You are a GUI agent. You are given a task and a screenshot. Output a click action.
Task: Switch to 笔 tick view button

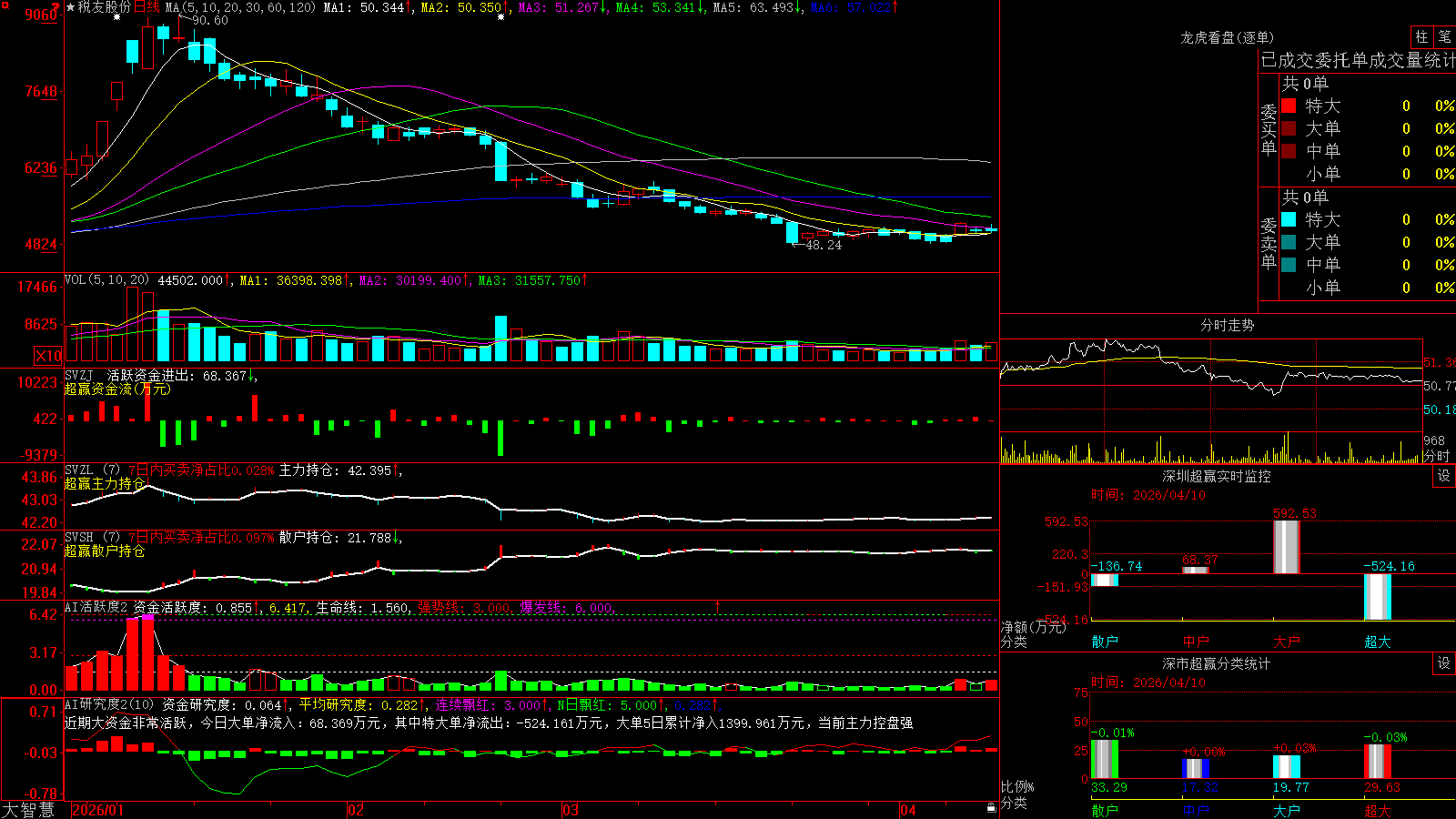[1444, 36]
